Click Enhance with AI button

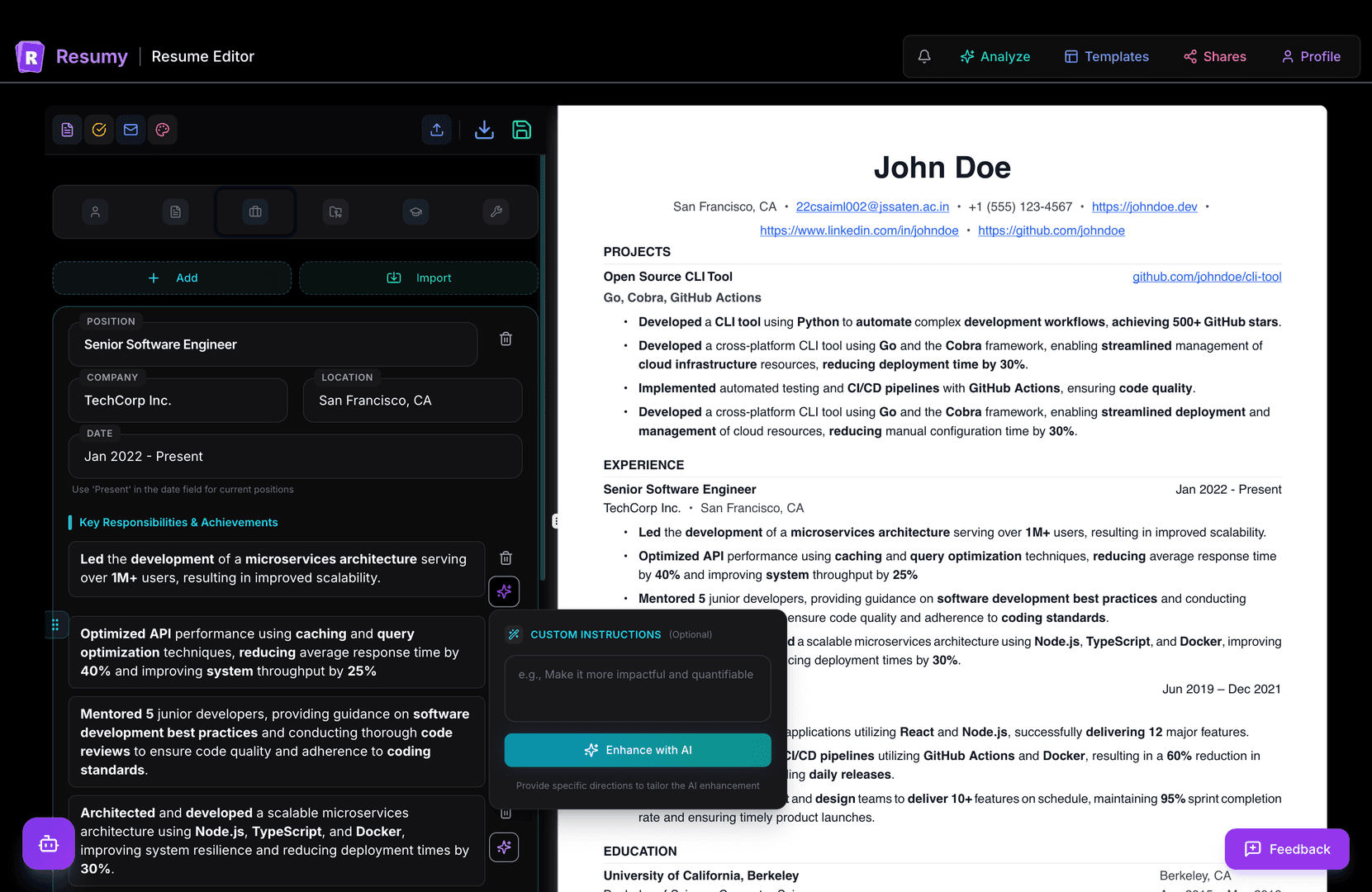638,750
